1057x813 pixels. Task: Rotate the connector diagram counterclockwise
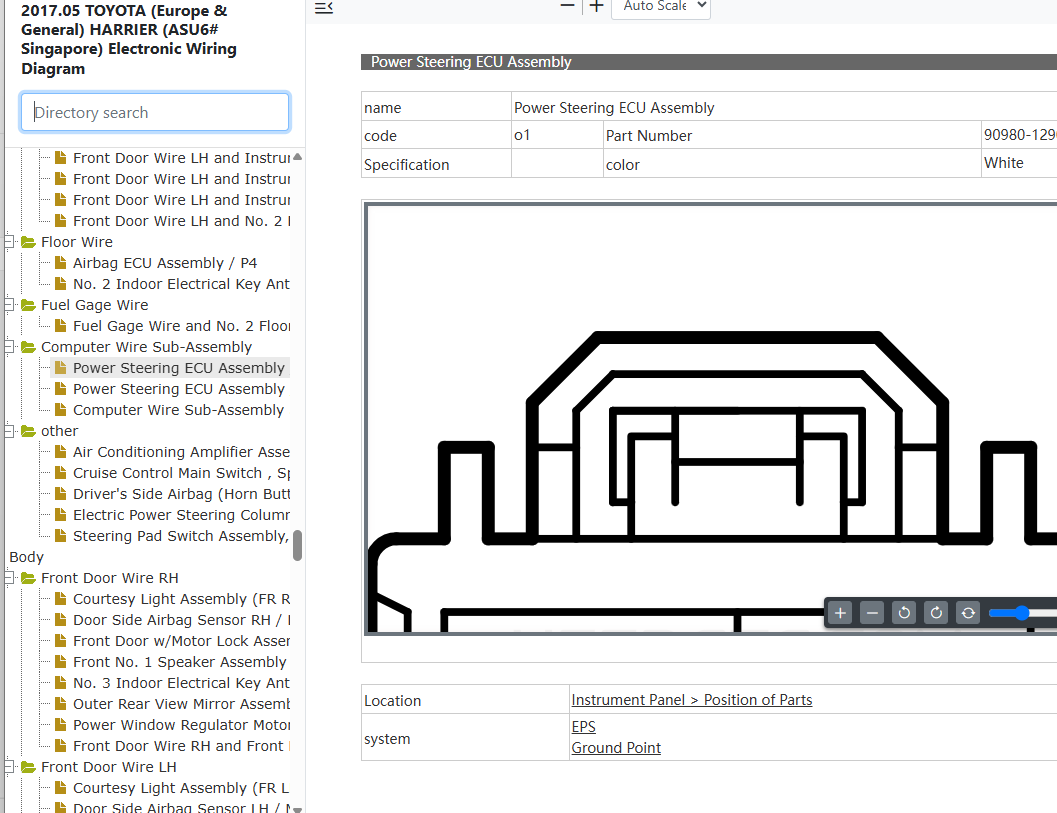904,613
